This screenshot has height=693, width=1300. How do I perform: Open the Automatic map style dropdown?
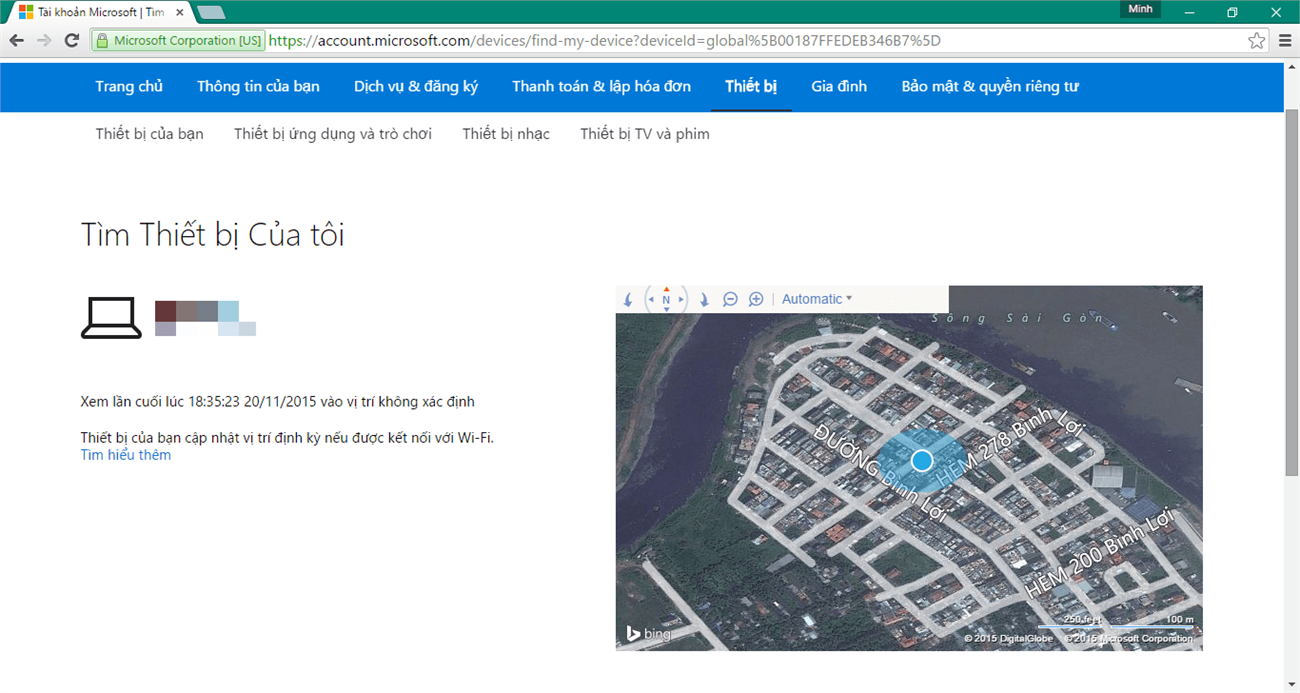(817, 299)
